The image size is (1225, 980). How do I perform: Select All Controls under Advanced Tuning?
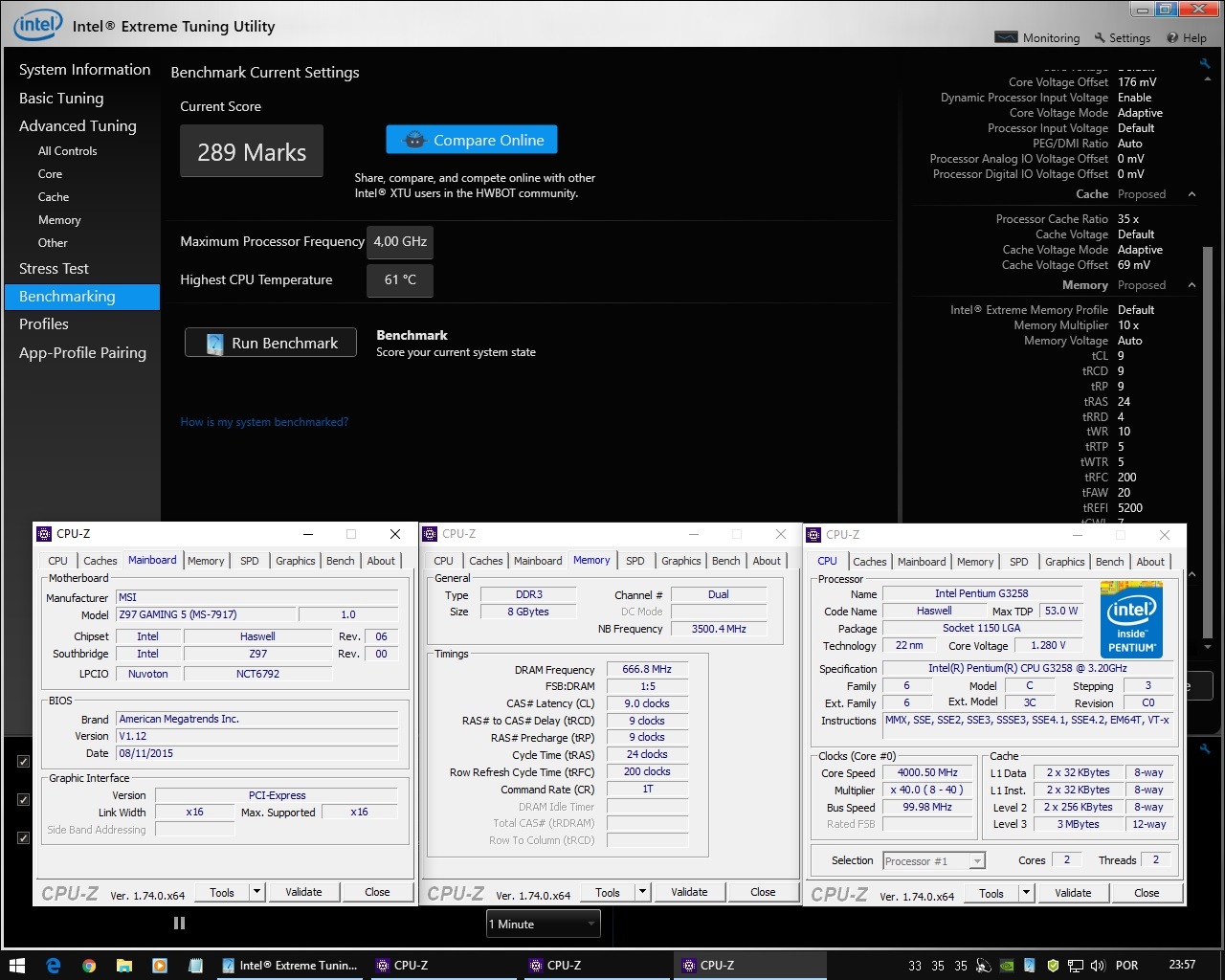[x=67, y=151]
